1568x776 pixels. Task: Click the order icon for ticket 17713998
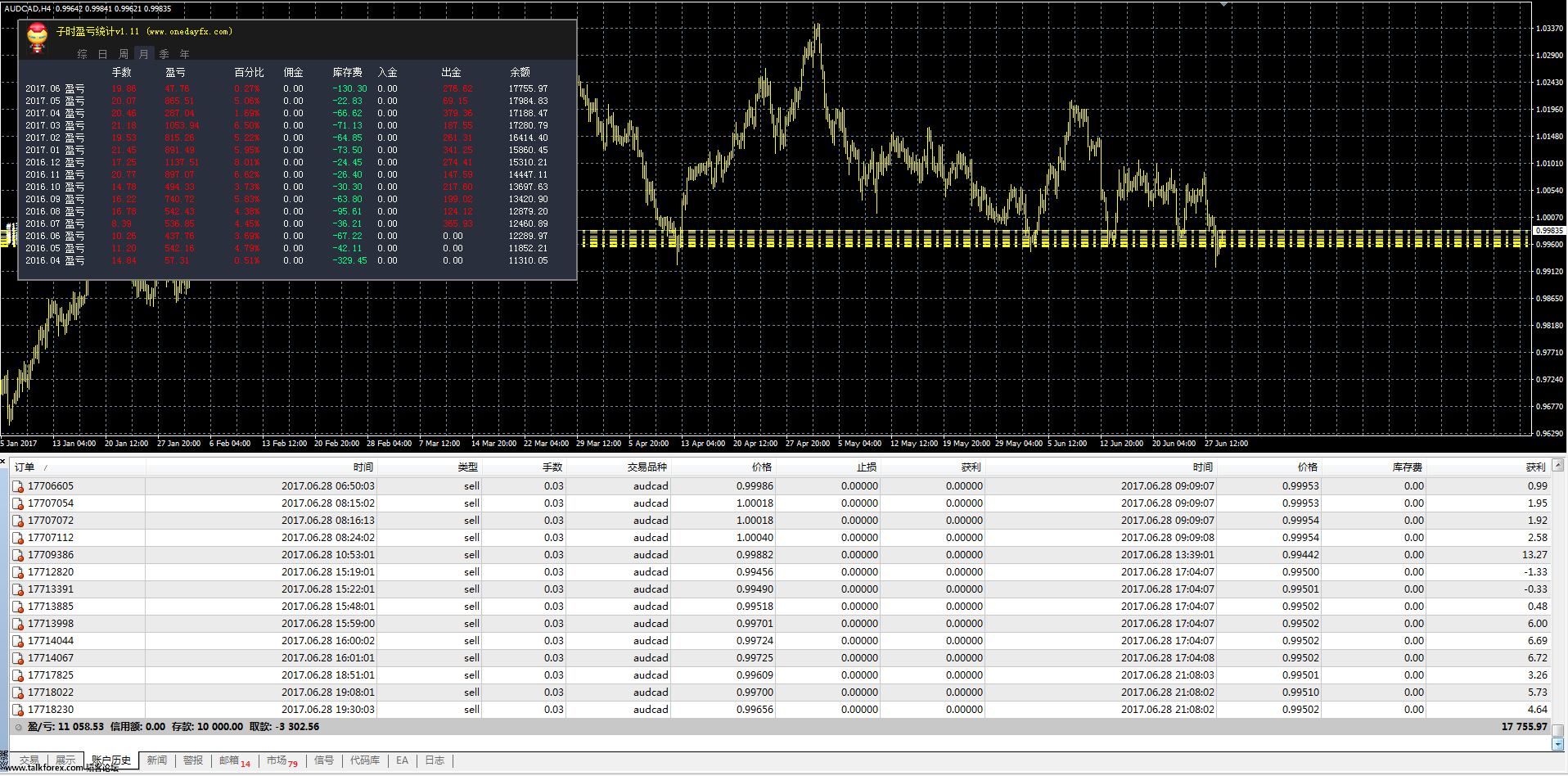tap(18, 624)
